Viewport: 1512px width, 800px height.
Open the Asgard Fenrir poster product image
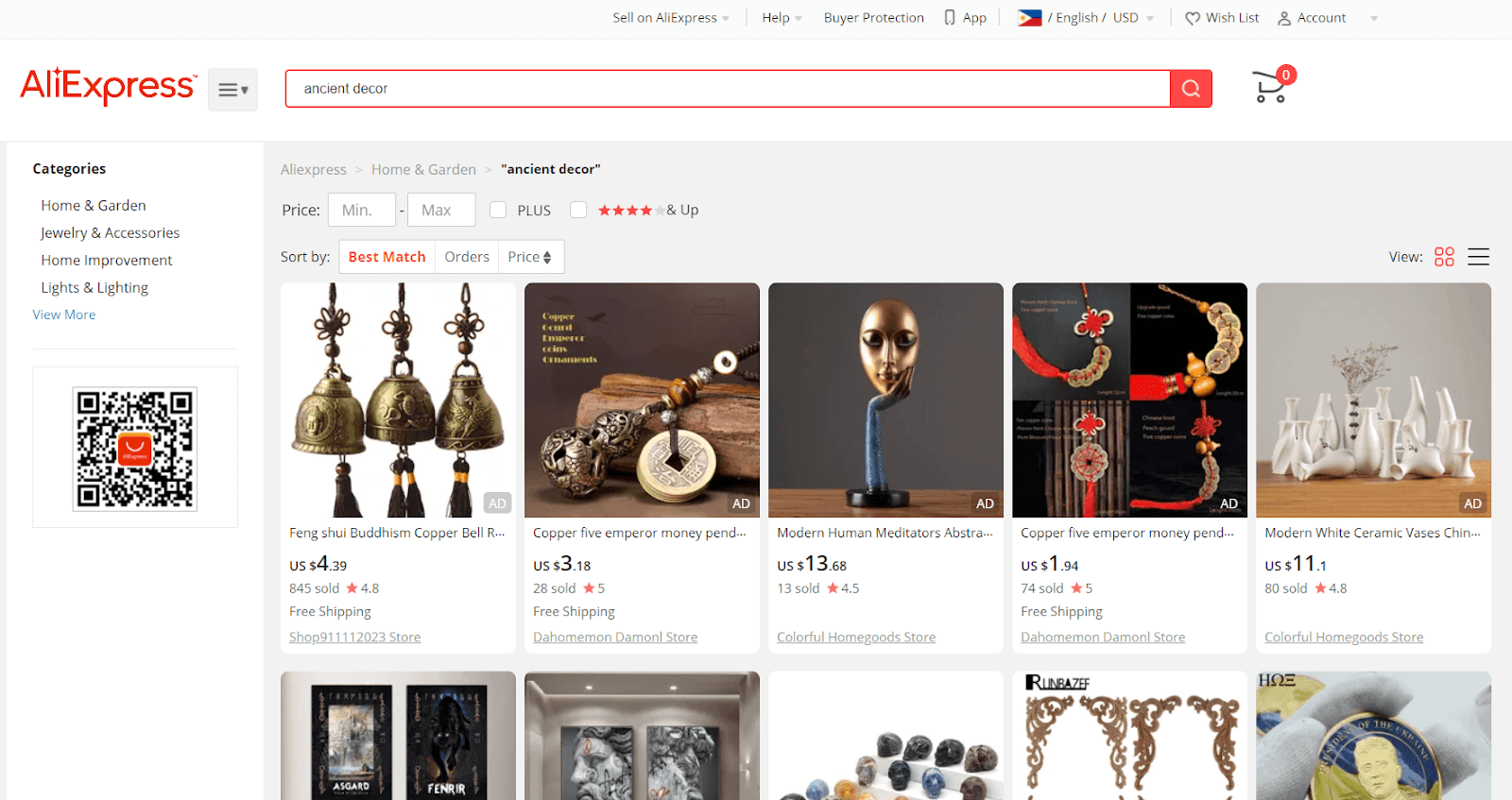point(398,736)
